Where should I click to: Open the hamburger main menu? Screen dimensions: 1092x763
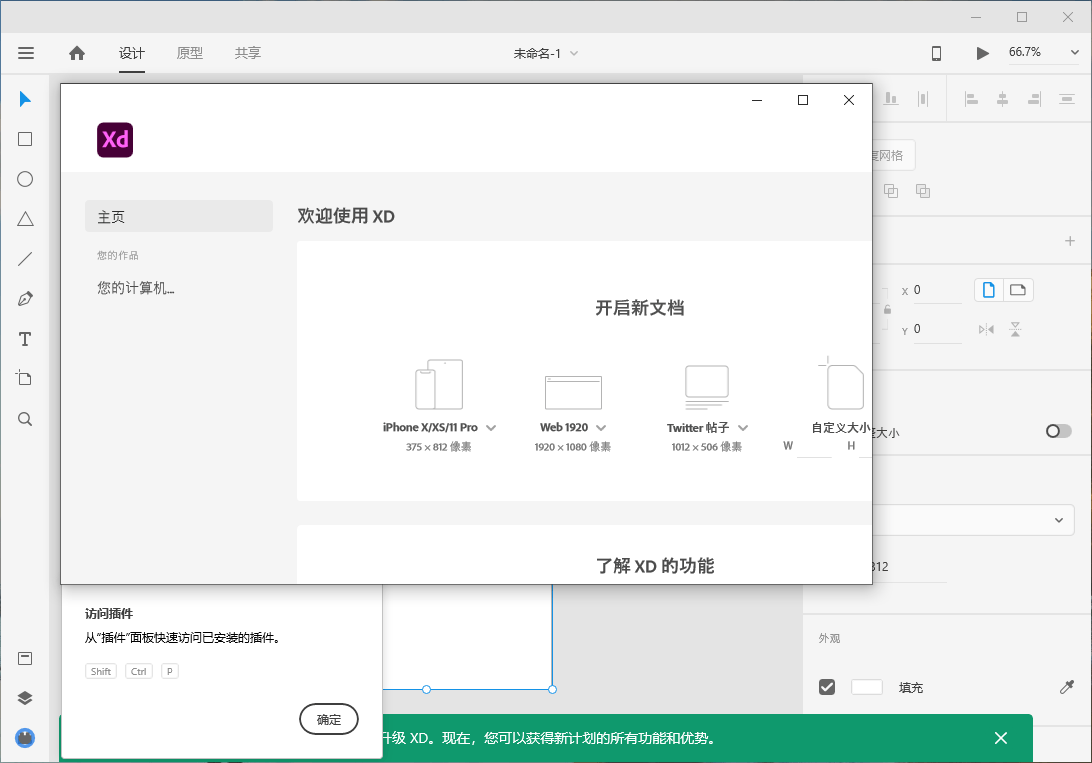point(26,53)
